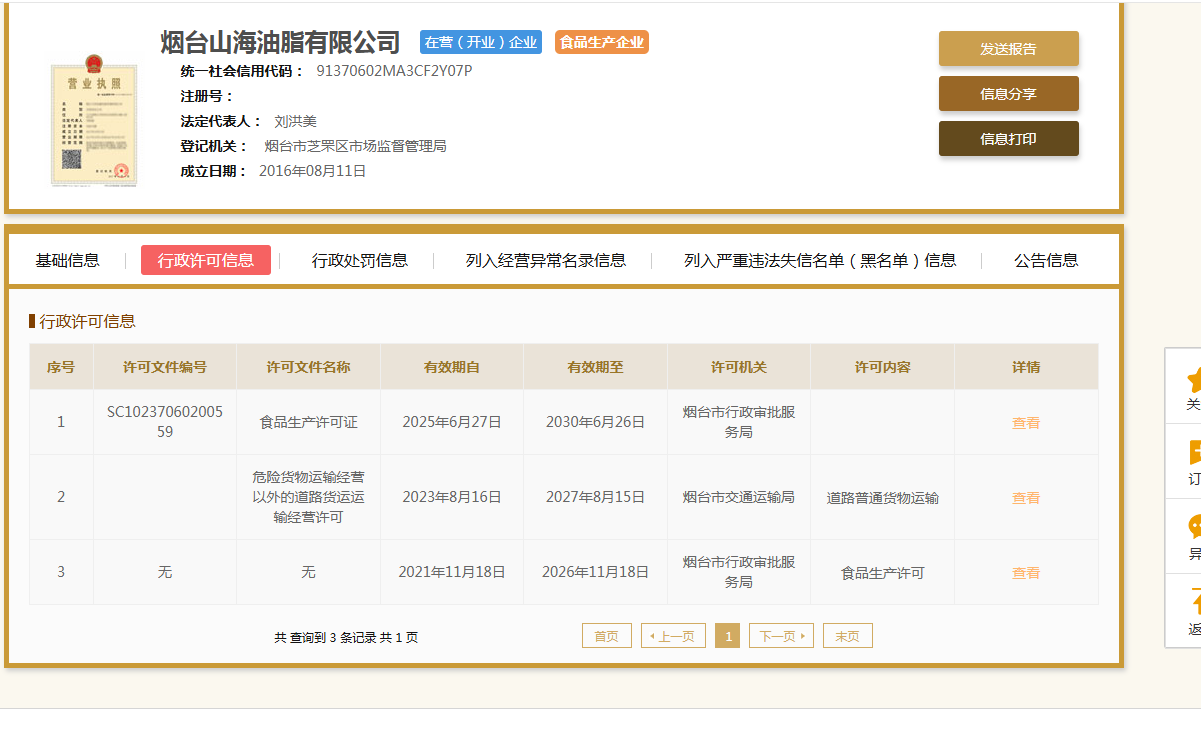Select the 行政许可信息 tab
The height and width of the screenshot is (730, 1201).
(x=206, y=261)
